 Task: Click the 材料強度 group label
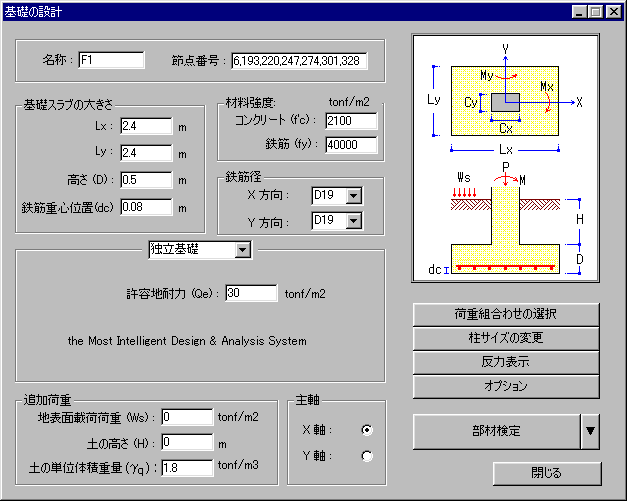point(251,103)
